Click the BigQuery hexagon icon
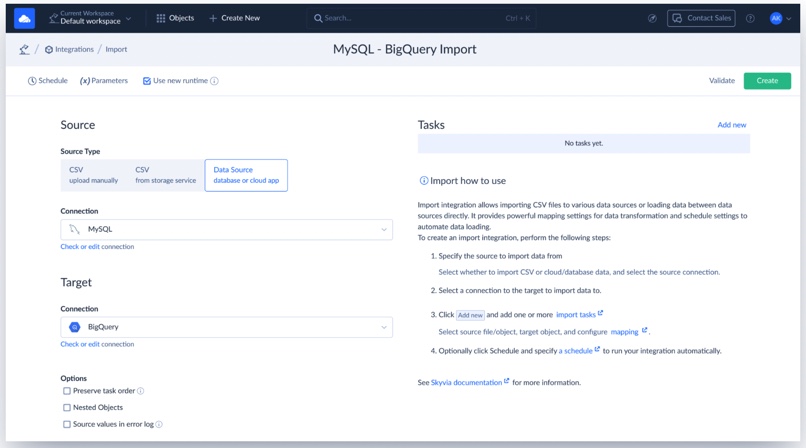The width and height of the screenshot is (806, 448). click(75, 327)
